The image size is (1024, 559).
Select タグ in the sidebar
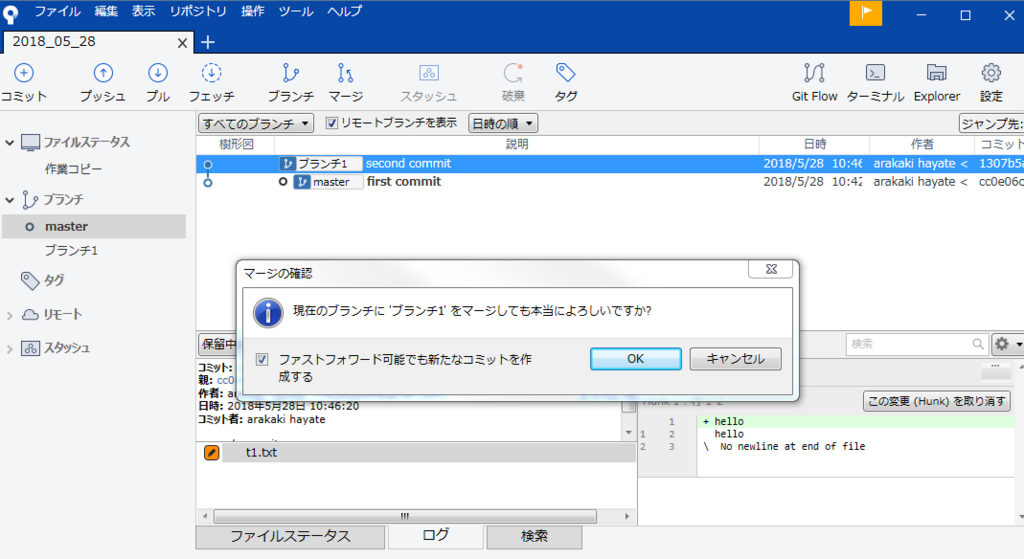pos(54,281)
